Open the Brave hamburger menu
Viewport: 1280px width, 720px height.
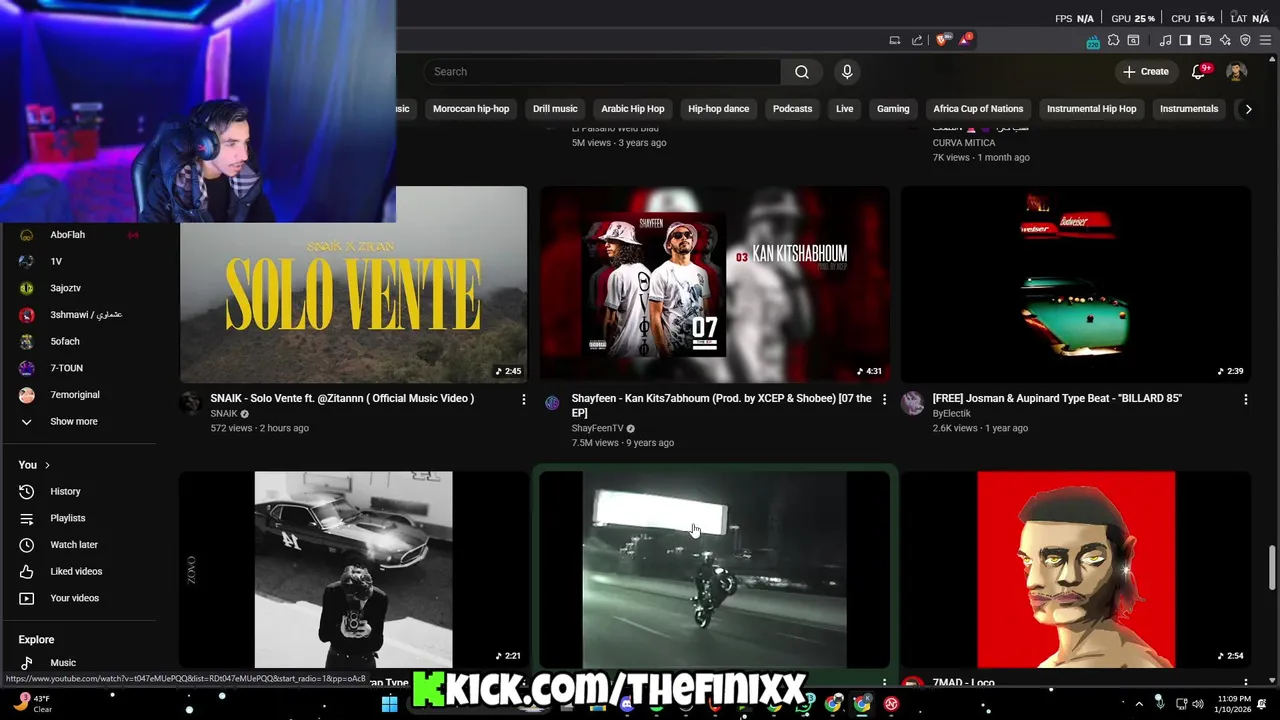coord(1266,40)
